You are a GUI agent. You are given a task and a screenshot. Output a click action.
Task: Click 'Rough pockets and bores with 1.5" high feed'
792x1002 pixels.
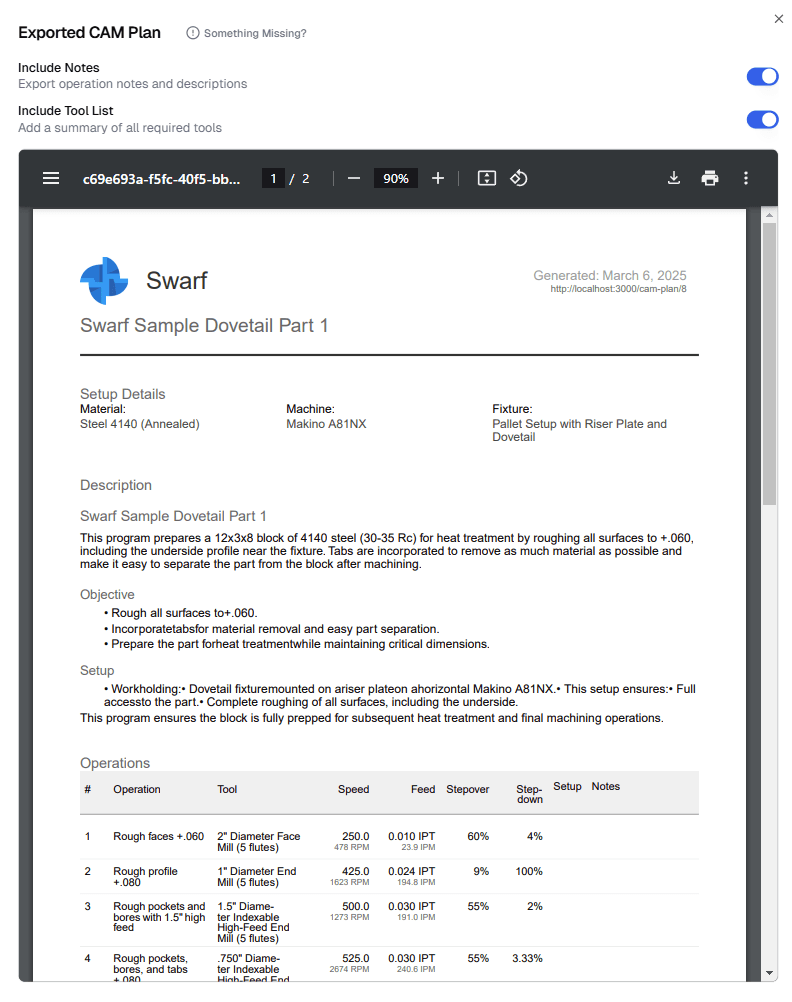click(x=159, y=916)
